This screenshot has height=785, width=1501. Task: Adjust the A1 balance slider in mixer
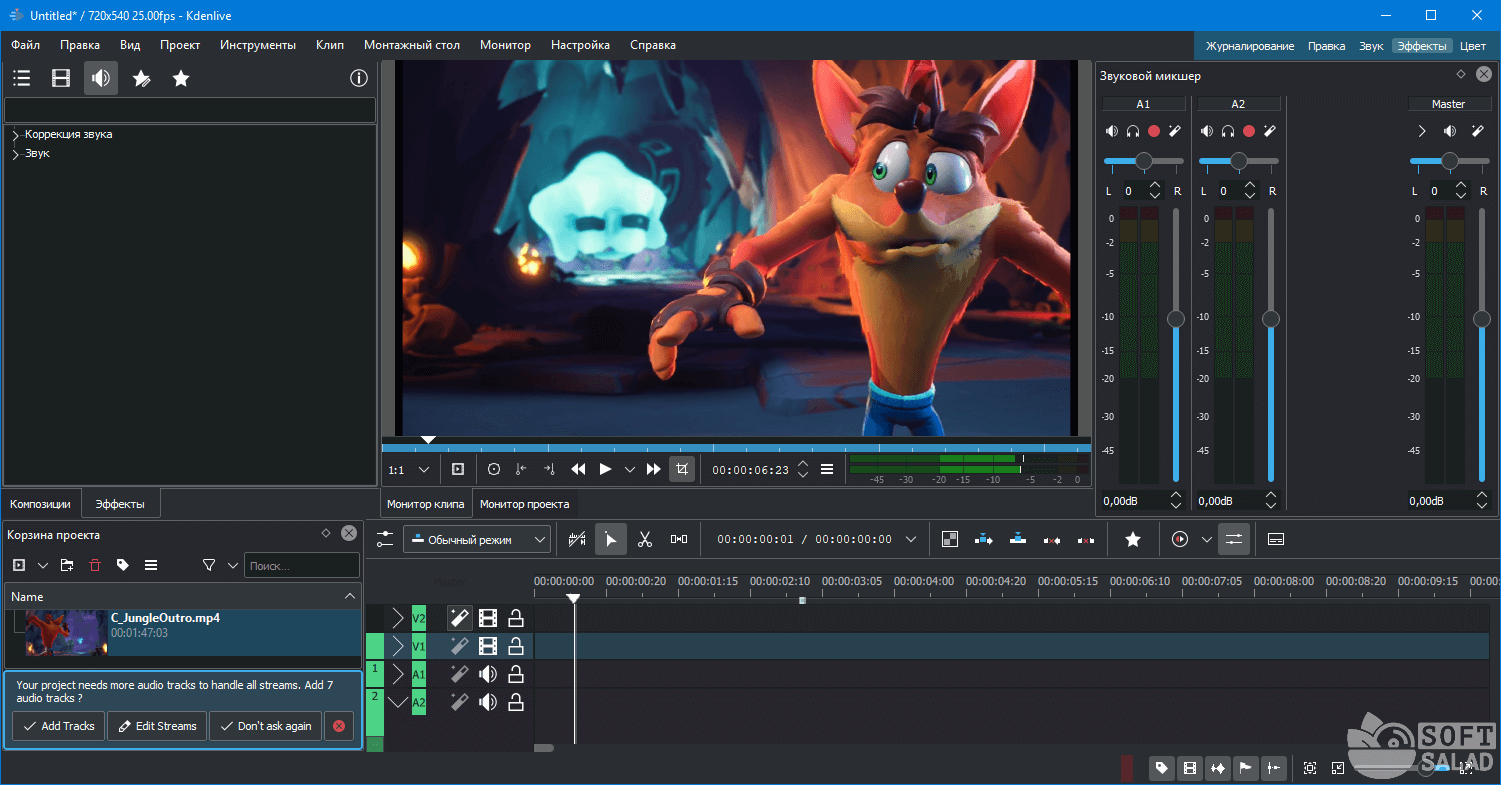tap(1143, 161)
